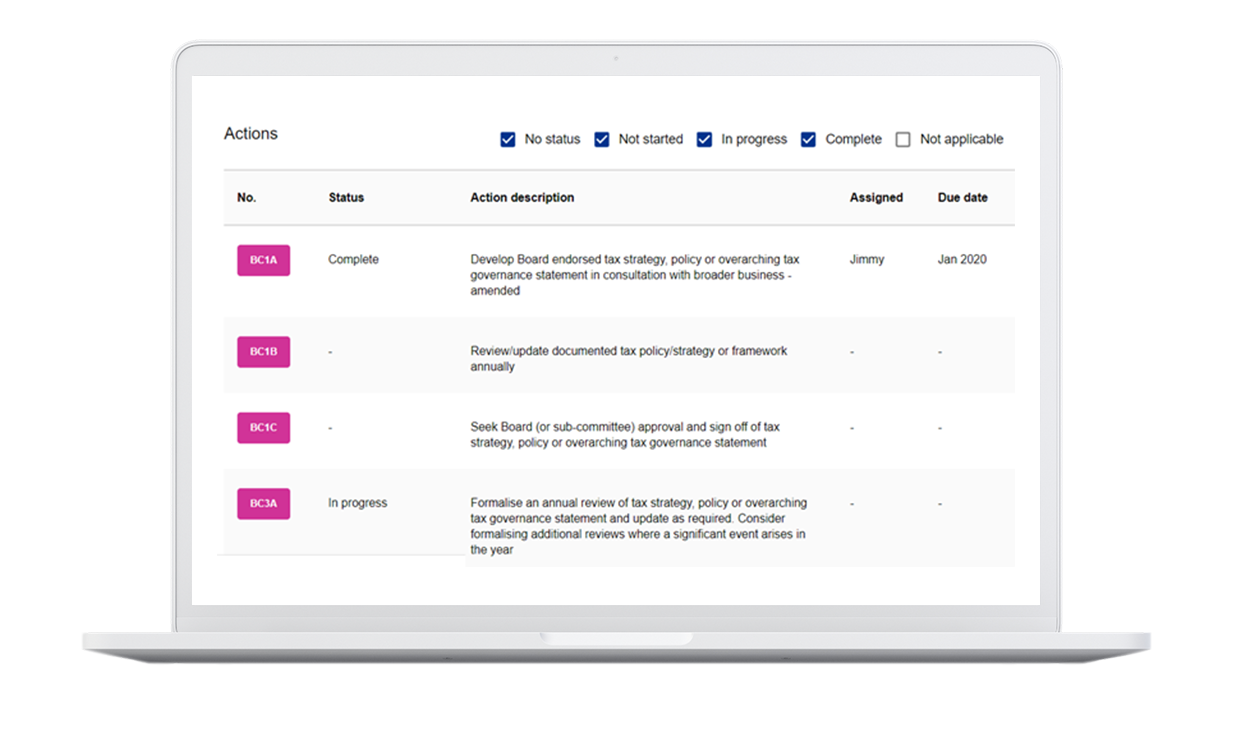
Task: Open the BC1B action badge
Action: 263,352
